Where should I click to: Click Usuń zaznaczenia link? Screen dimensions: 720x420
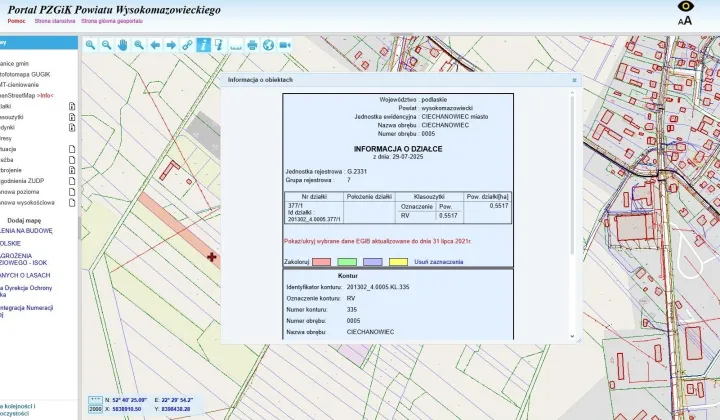[439, 262]
